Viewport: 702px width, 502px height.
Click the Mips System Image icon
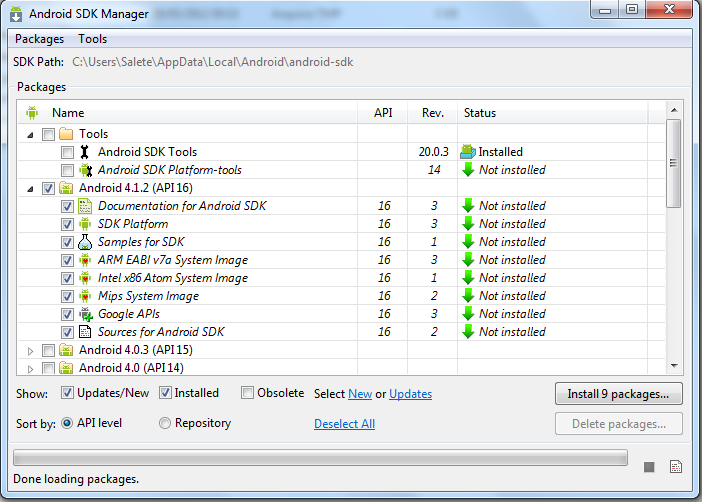click(x=85, y=296)
